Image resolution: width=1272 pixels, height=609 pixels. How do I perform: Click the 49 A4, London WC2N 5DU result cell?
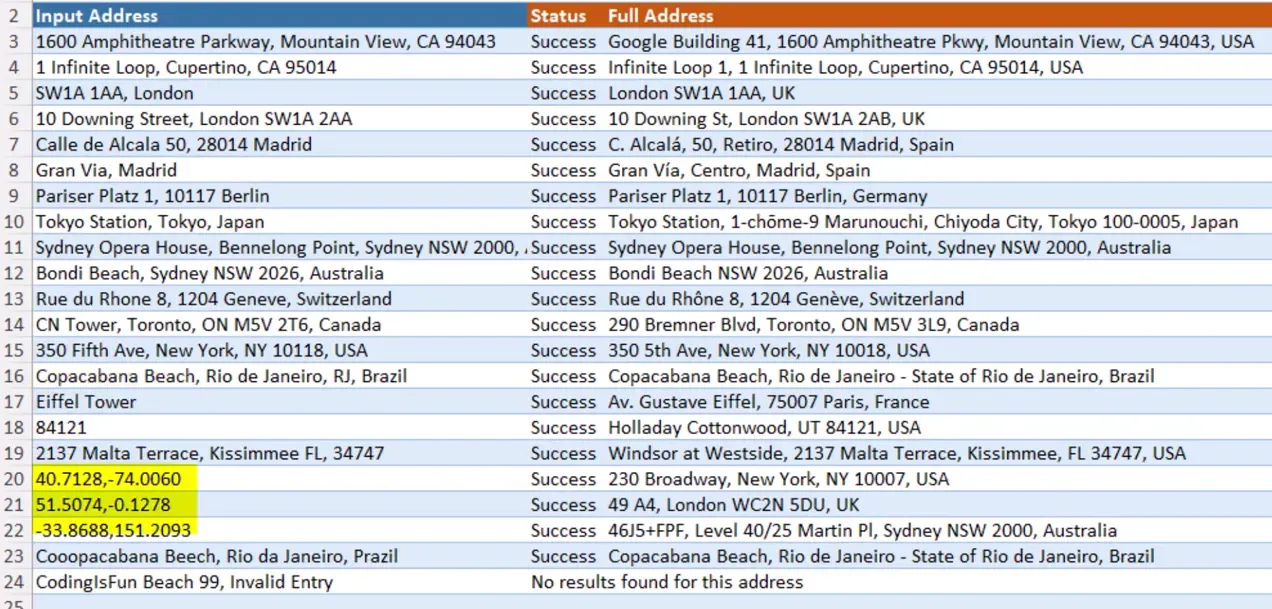point(732,505)
